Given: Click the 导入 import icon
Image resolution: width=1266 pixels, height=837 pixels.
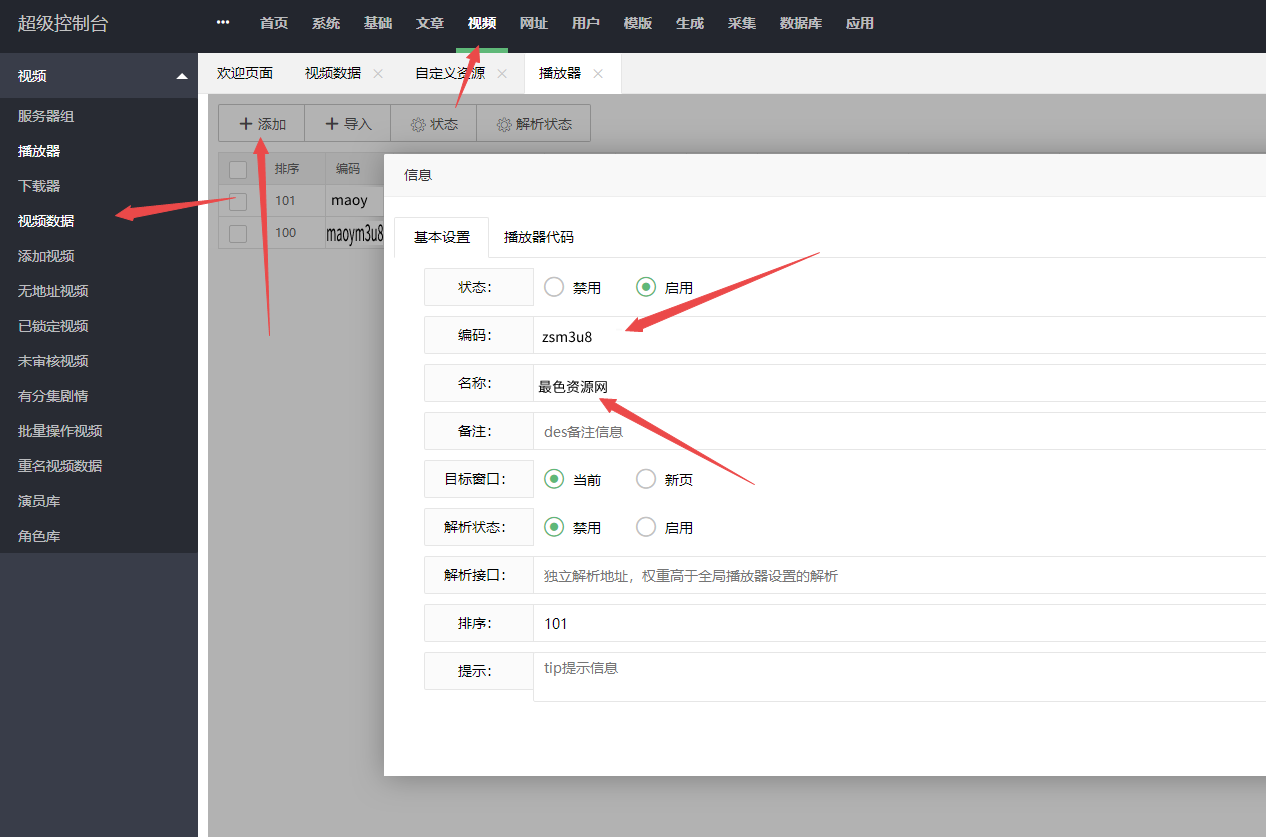Looking at the screenshot, I should point(347,123).
